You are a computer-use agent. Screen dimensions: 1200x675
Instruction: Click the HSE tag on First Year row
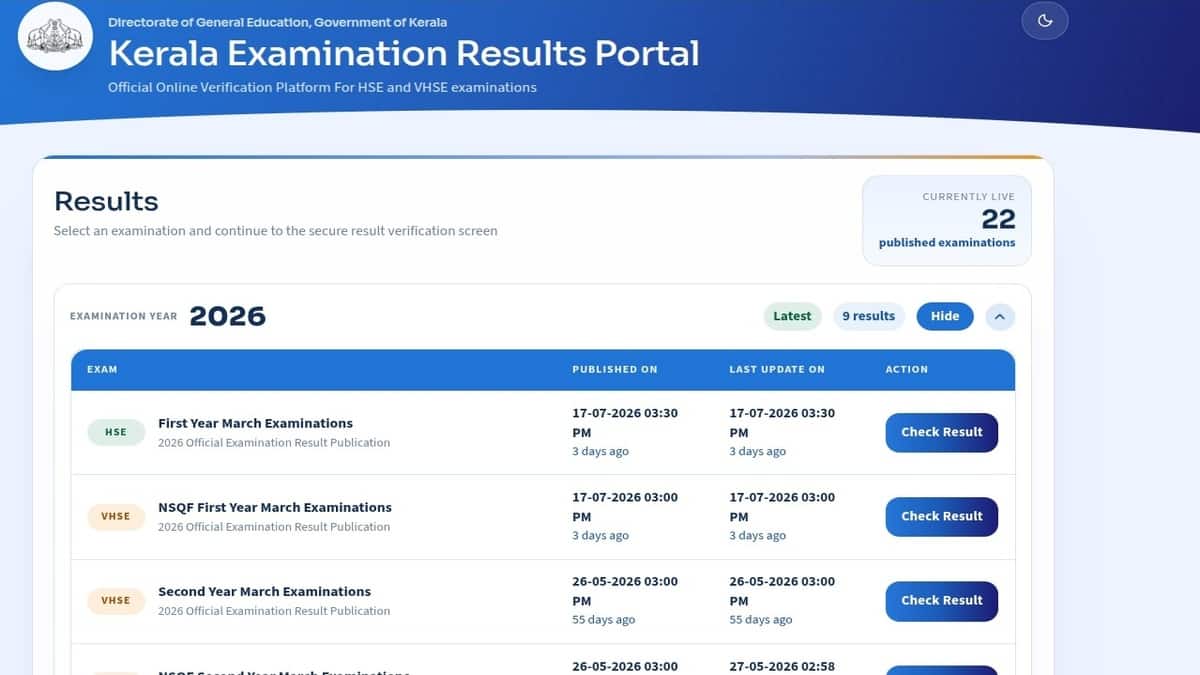116,432
